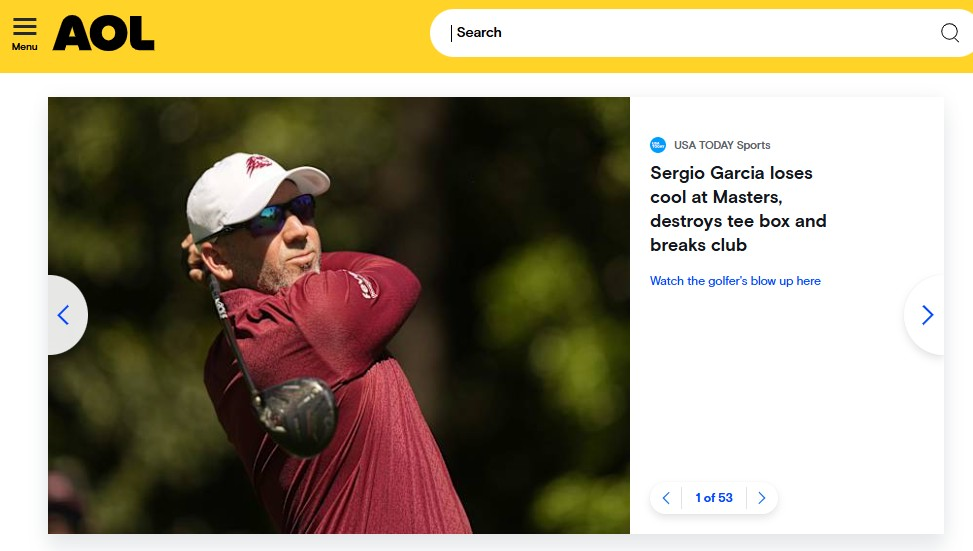Open the Sergio Garcia loses cool headline

pos(738,209)
